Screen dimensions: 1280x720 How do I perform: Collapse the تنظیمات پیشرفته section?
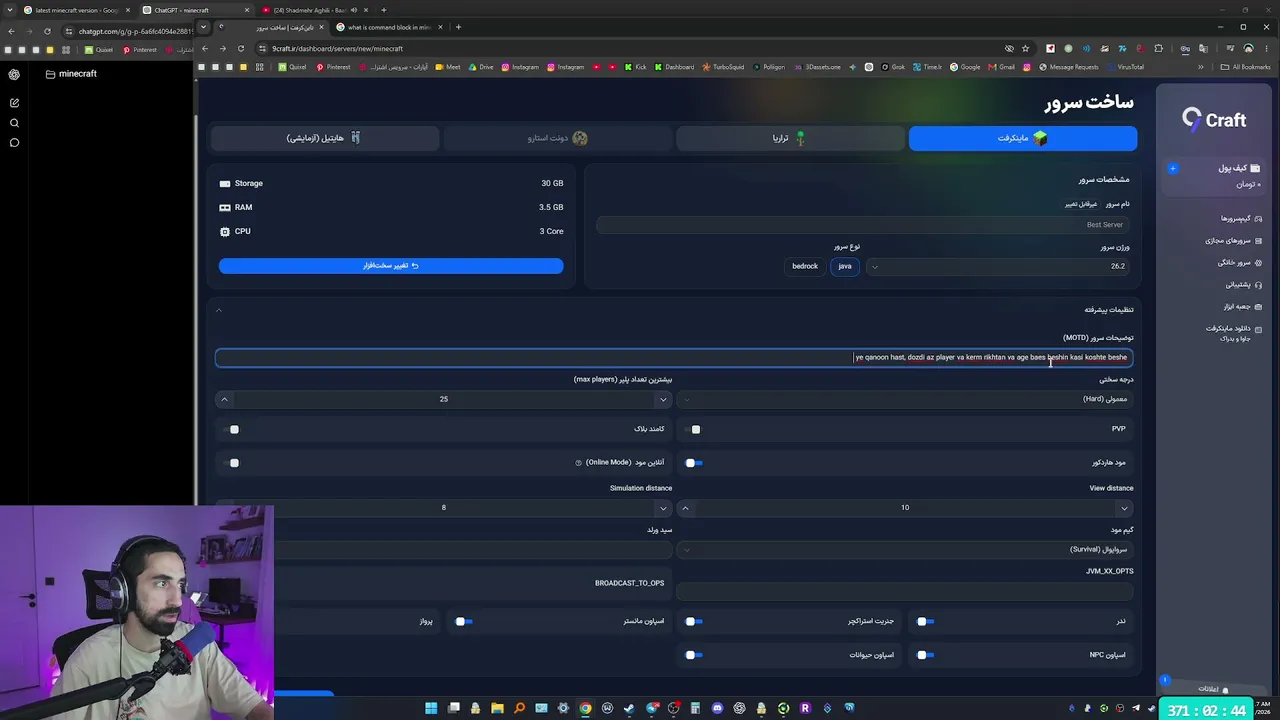(218, 310)
